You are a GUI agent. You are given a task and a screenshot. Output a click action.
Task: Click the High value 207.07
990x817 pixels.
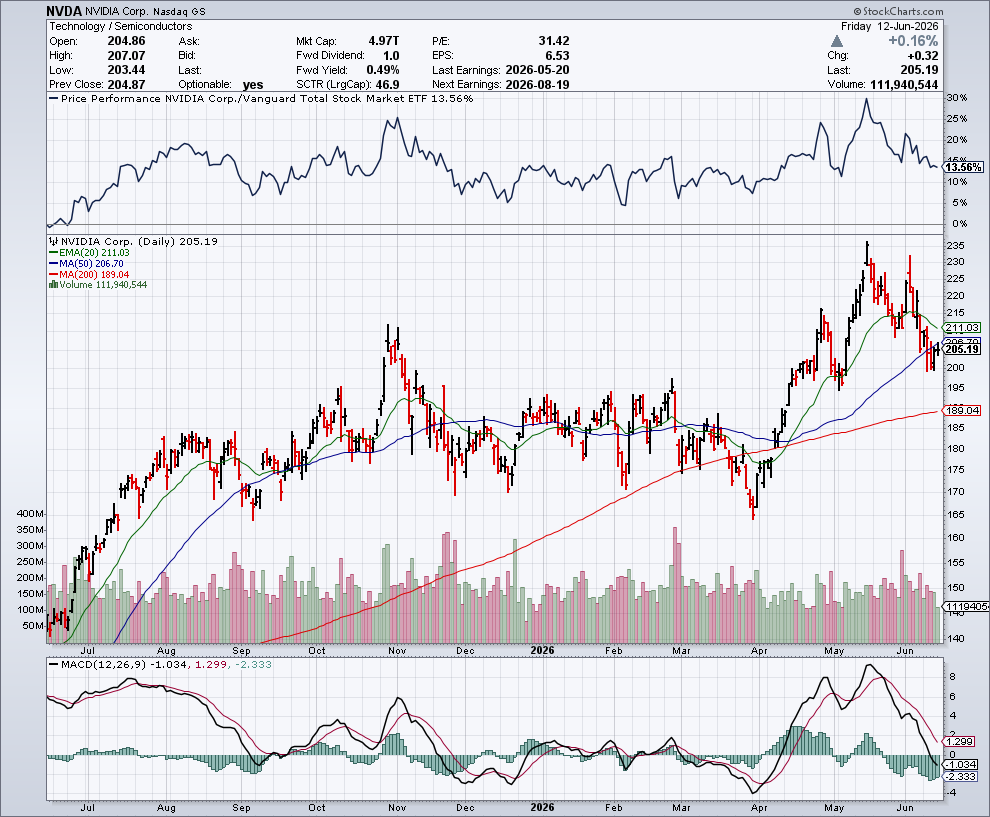(x=126, y=56)
